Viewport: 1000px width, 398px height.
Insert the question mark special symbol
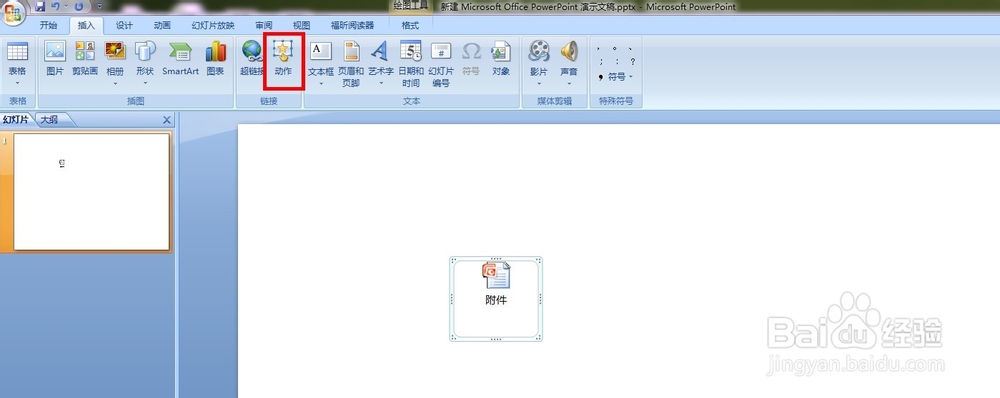pos(632,62)
